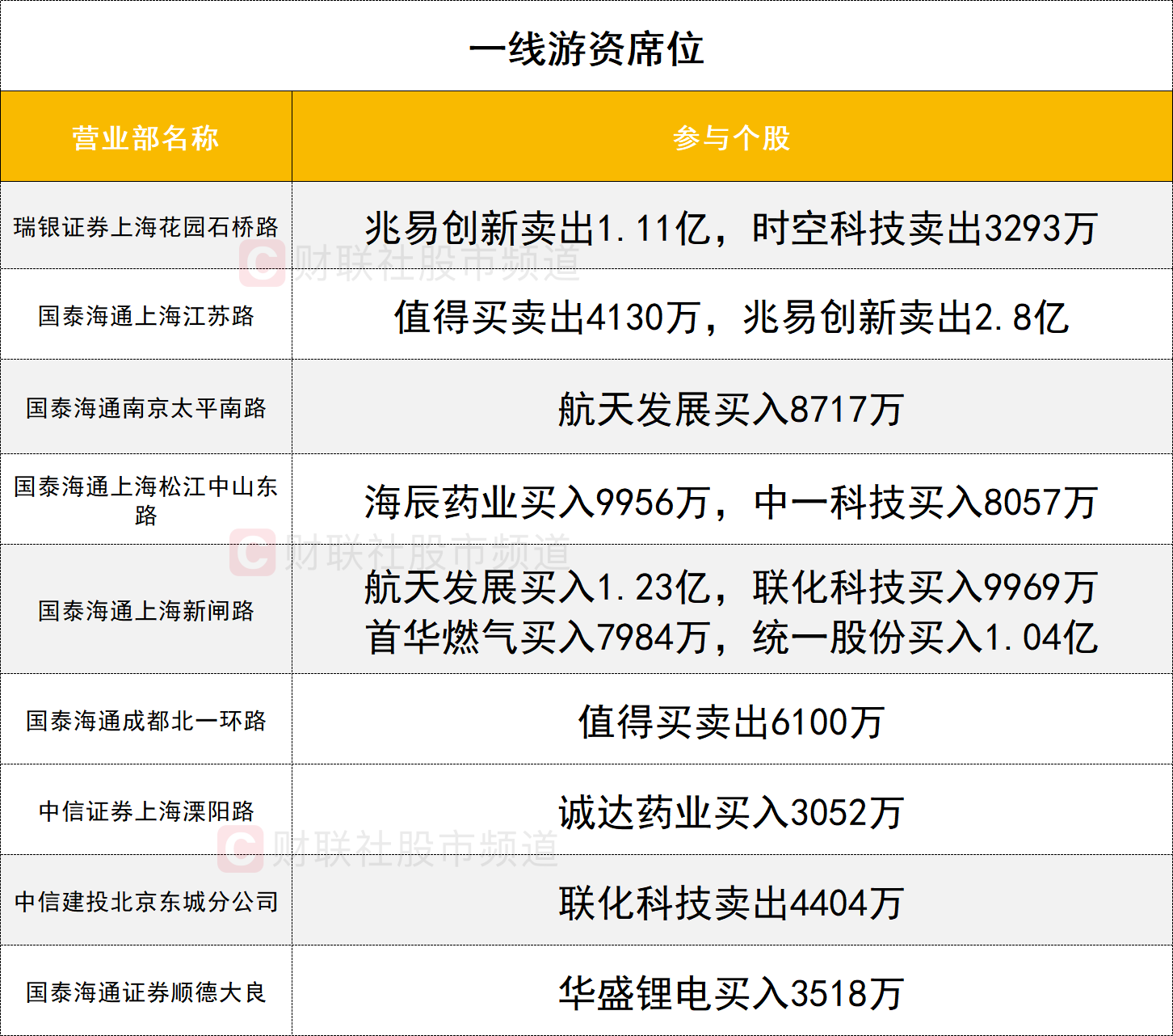
Task: Click the 瑞银证券上海花园石桥路 cell
Action: [x=146, y=227]
